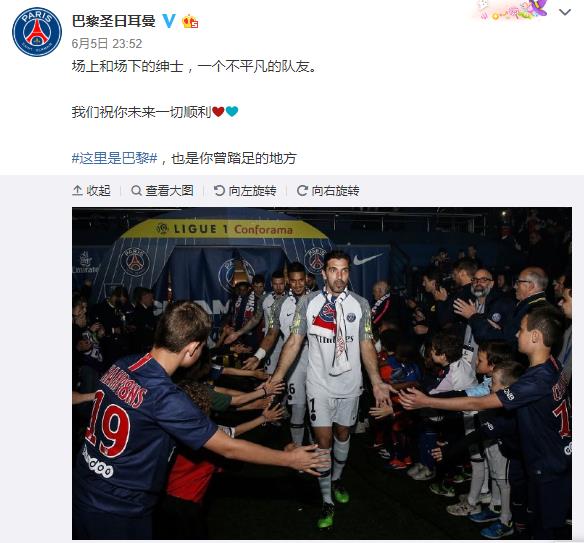Click the expanded tunnel photo of the goalkeeper
This screenshot has height=543, width=584.
[322, 373]
